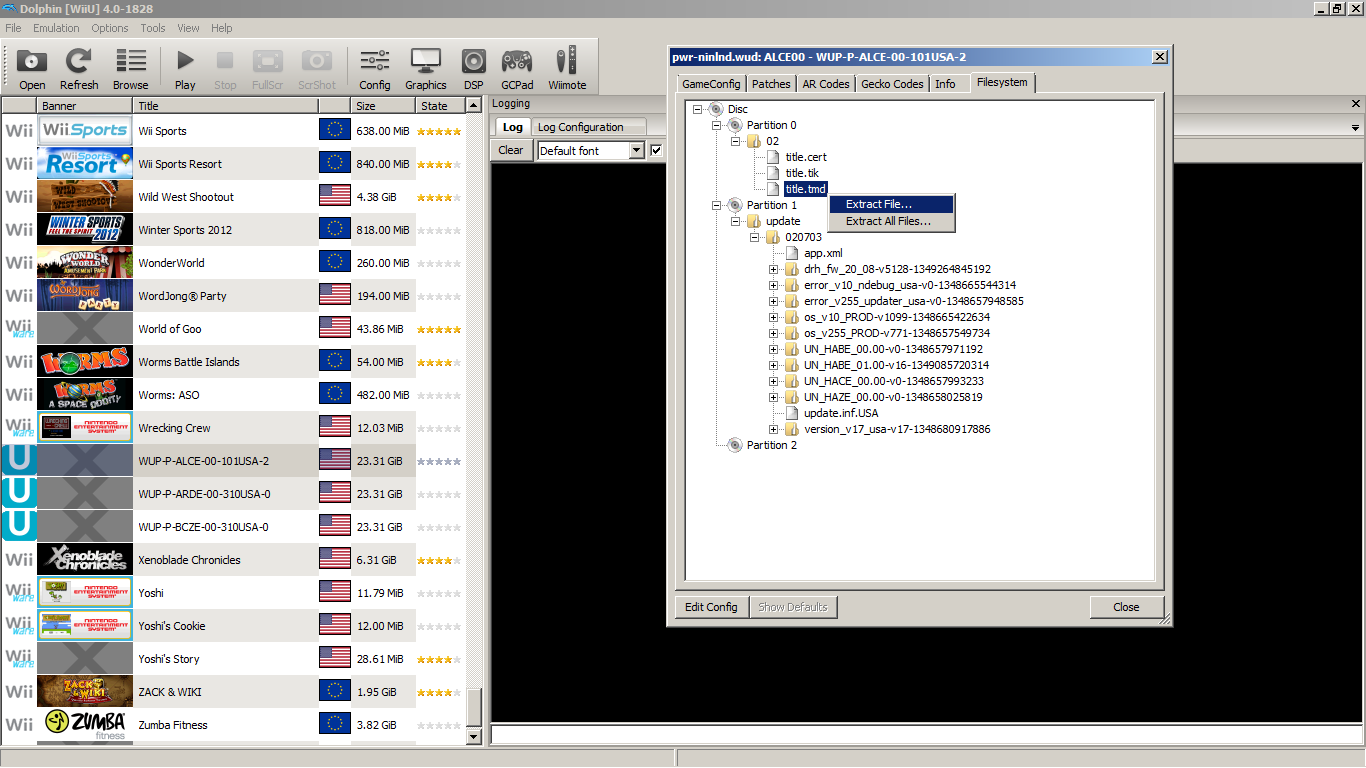Open the DSP audio settings icon
The image size is (1366, 768).
tap(473, 68)
